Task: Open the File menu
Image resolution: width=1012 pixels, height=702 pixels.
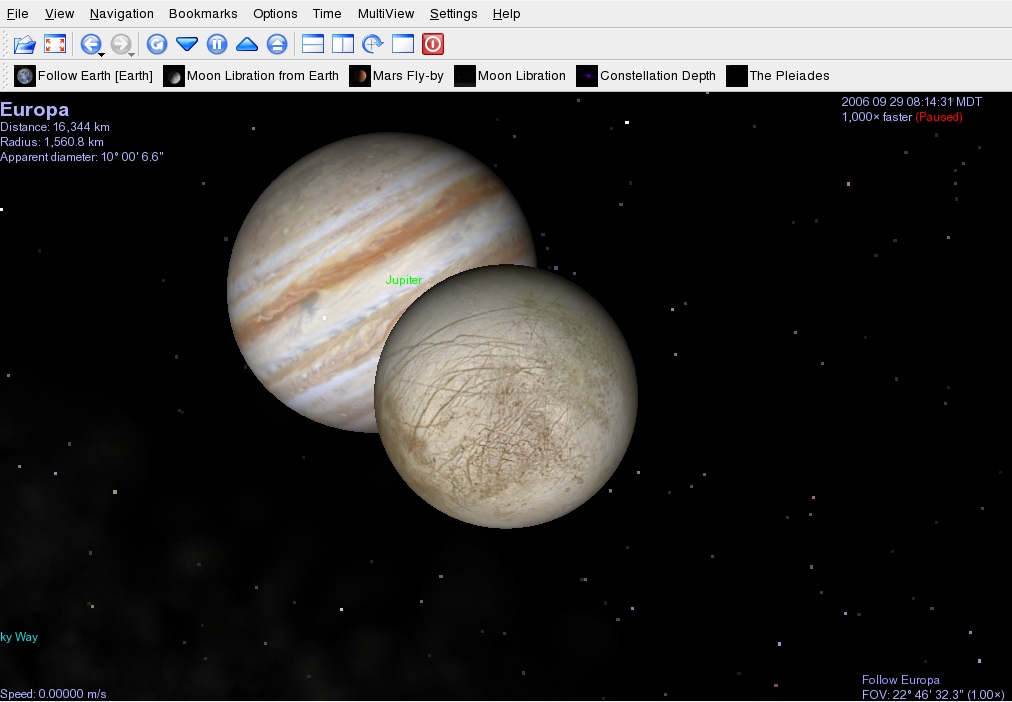Action: click(17, 14)
